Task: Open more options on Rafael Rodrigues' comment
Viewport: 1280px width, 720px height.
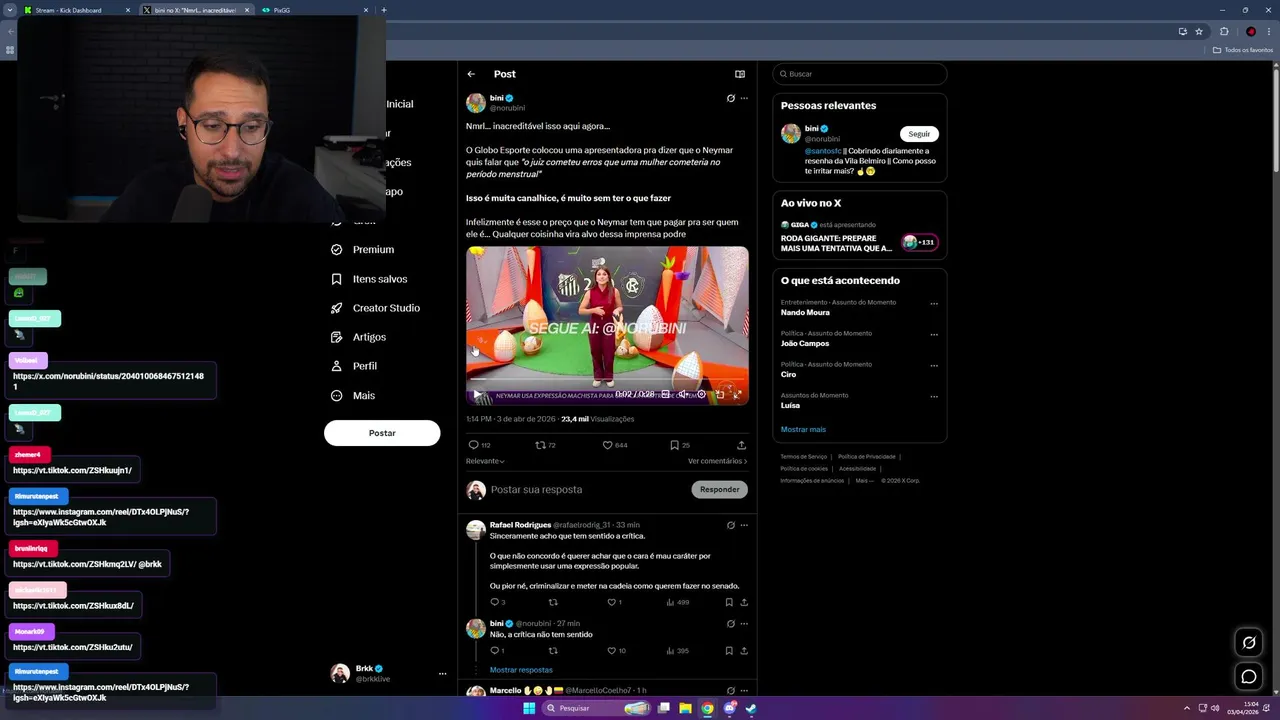Action: [x=744, y=525]
